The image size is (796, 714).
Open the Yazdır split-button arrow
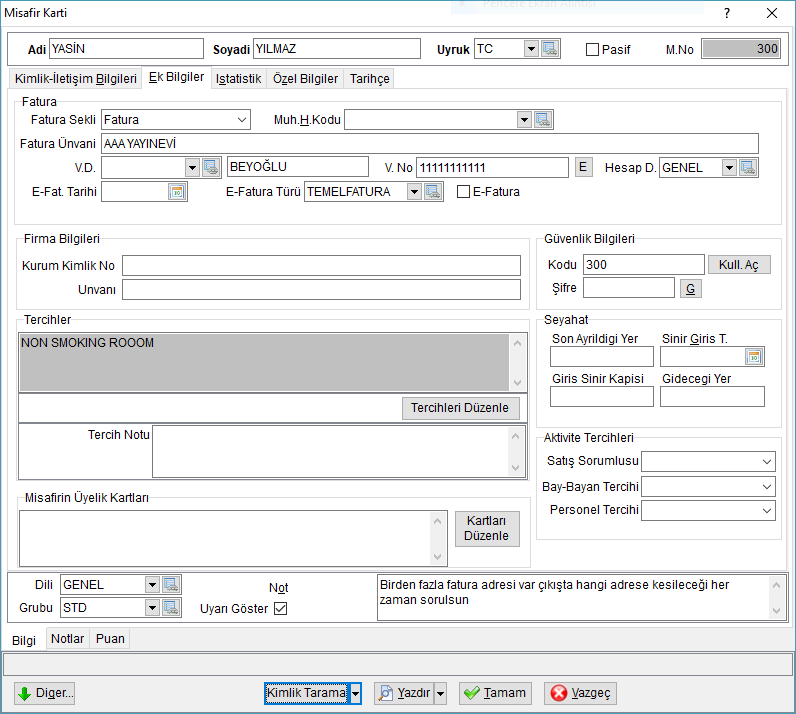[x=440, y=693]
